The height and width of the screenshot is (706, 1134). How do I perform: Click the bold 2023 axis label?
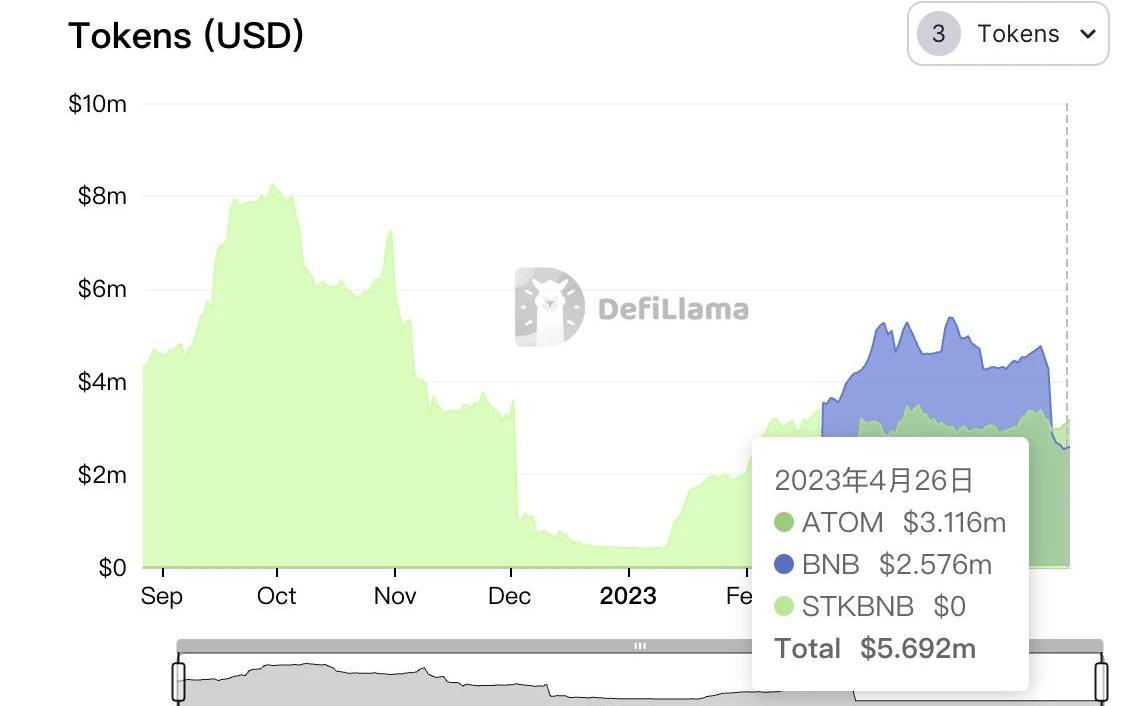[x=628, y=596]
